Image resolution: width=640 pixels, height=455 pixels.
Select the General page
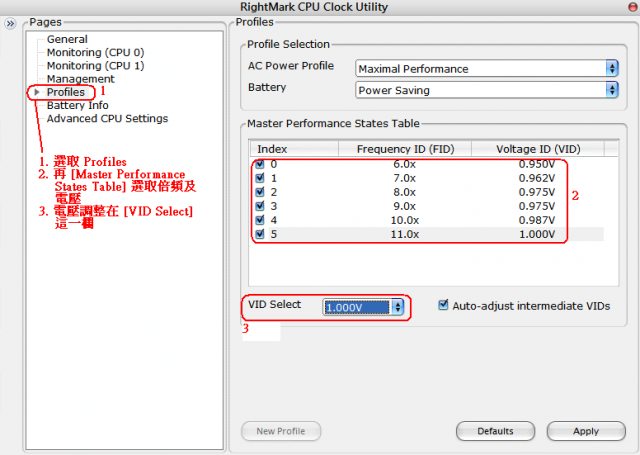coord(67,39)
